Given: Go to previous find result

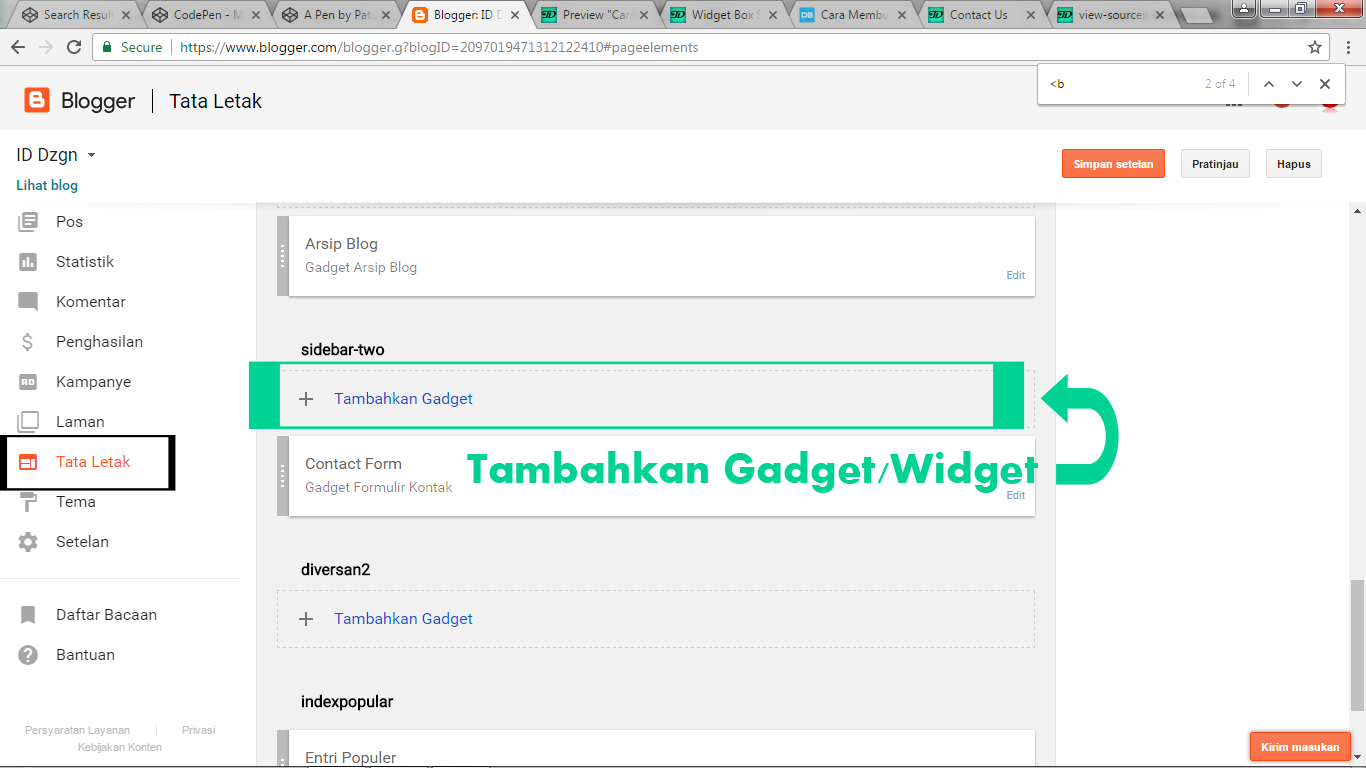Looking at the screenshot, I should tap(1269, 84).
